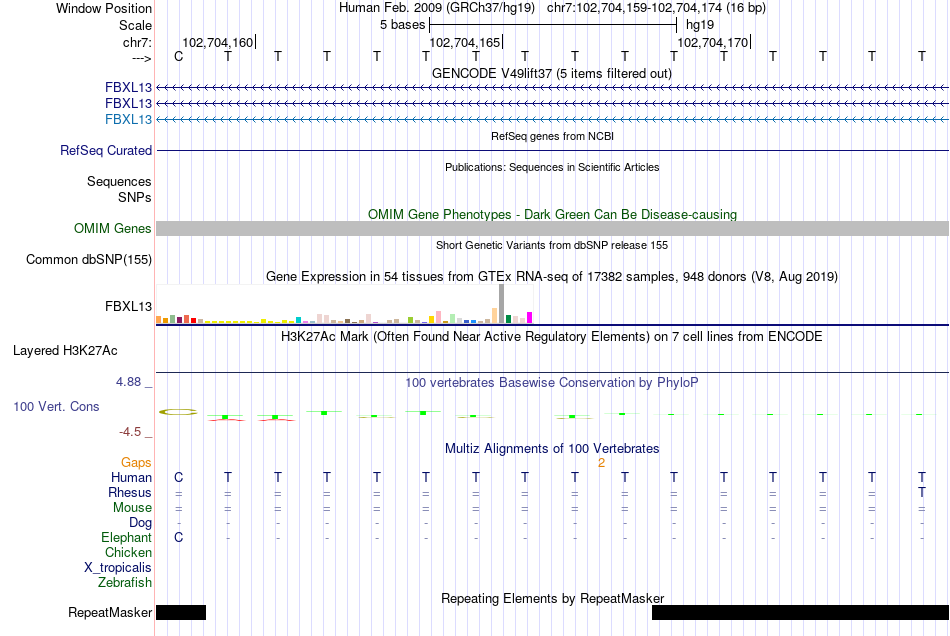Click the OMIM Genes track label
This screenshot has height=636, width=950.
(112, 228)
